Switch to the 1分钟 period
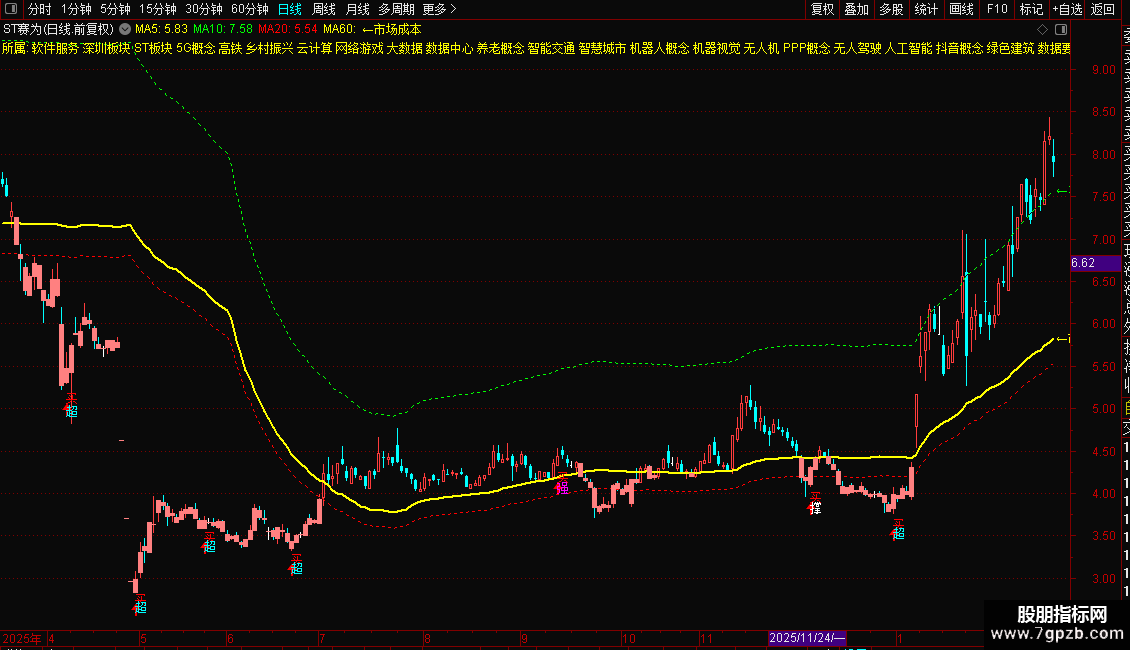1130x650 pixels. pos(76,9)
